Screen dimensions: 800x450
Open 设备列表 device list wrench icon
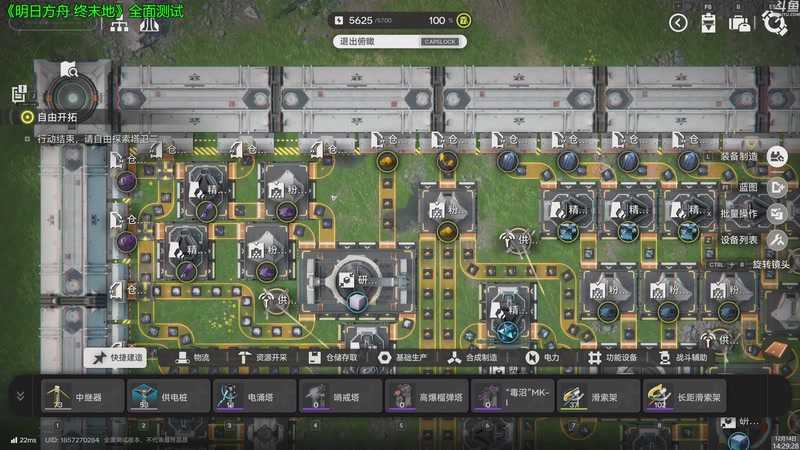[777, 240]
